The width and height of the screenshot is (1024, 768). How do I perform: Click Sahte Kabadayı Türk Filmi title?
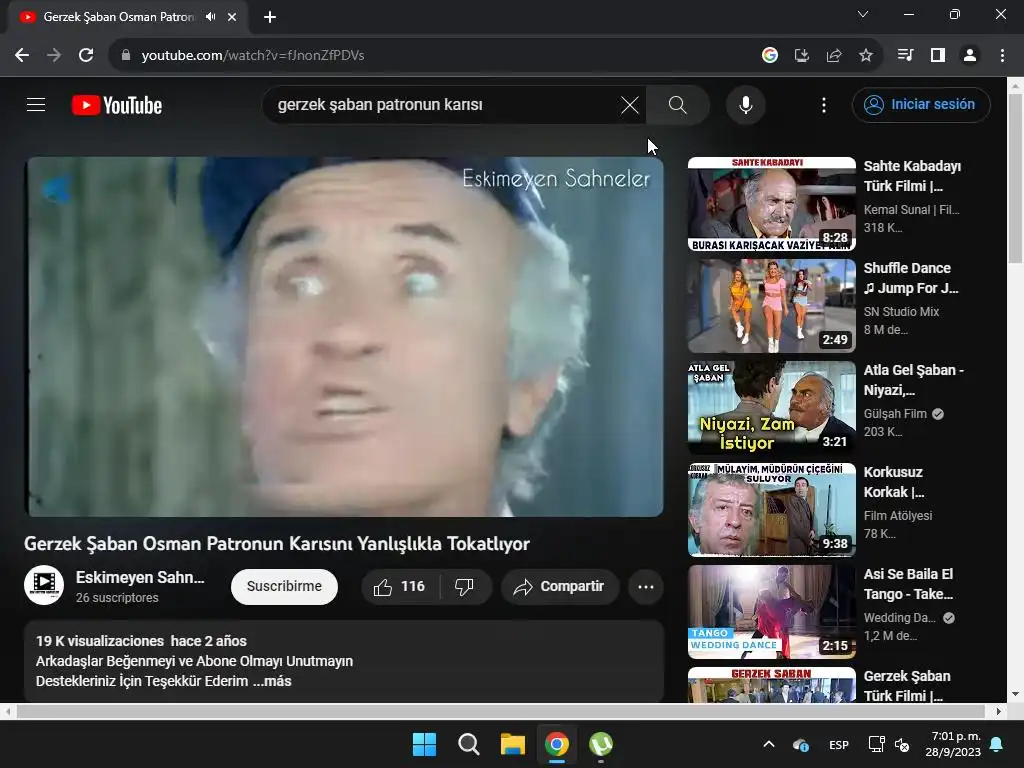point(912,176)
